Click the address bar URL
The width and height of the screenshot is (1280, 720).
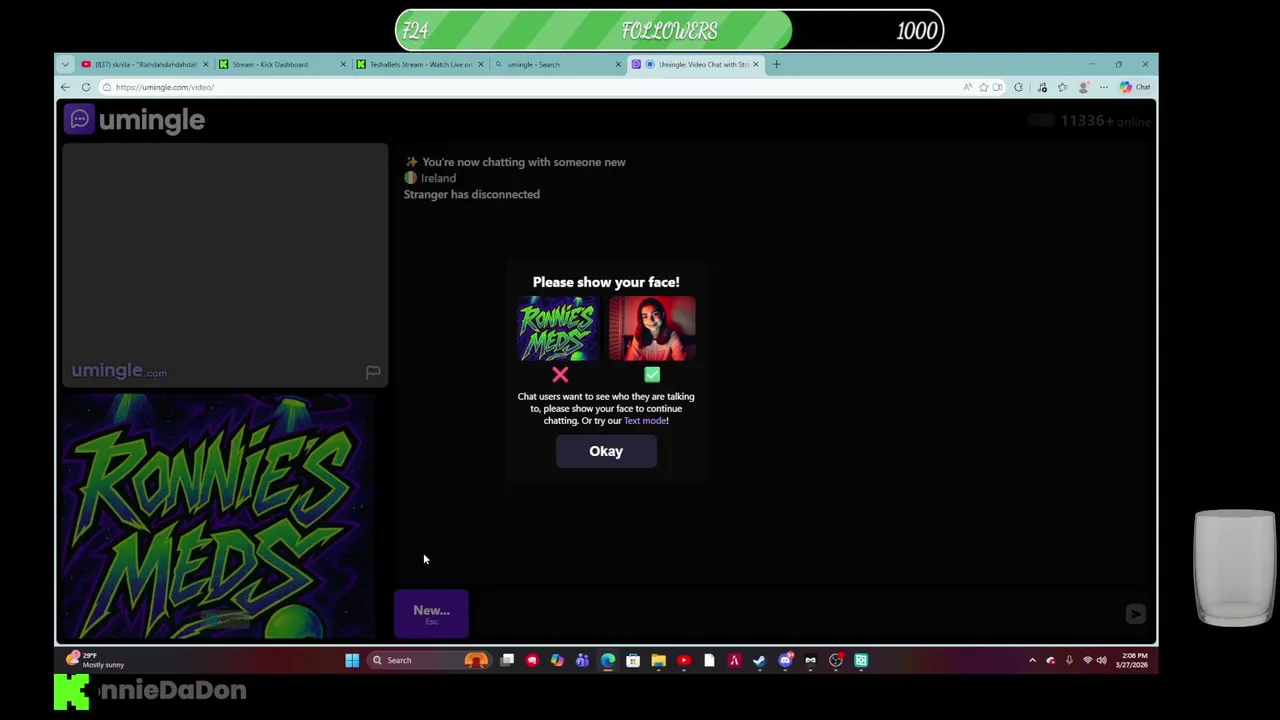[165, 87]
